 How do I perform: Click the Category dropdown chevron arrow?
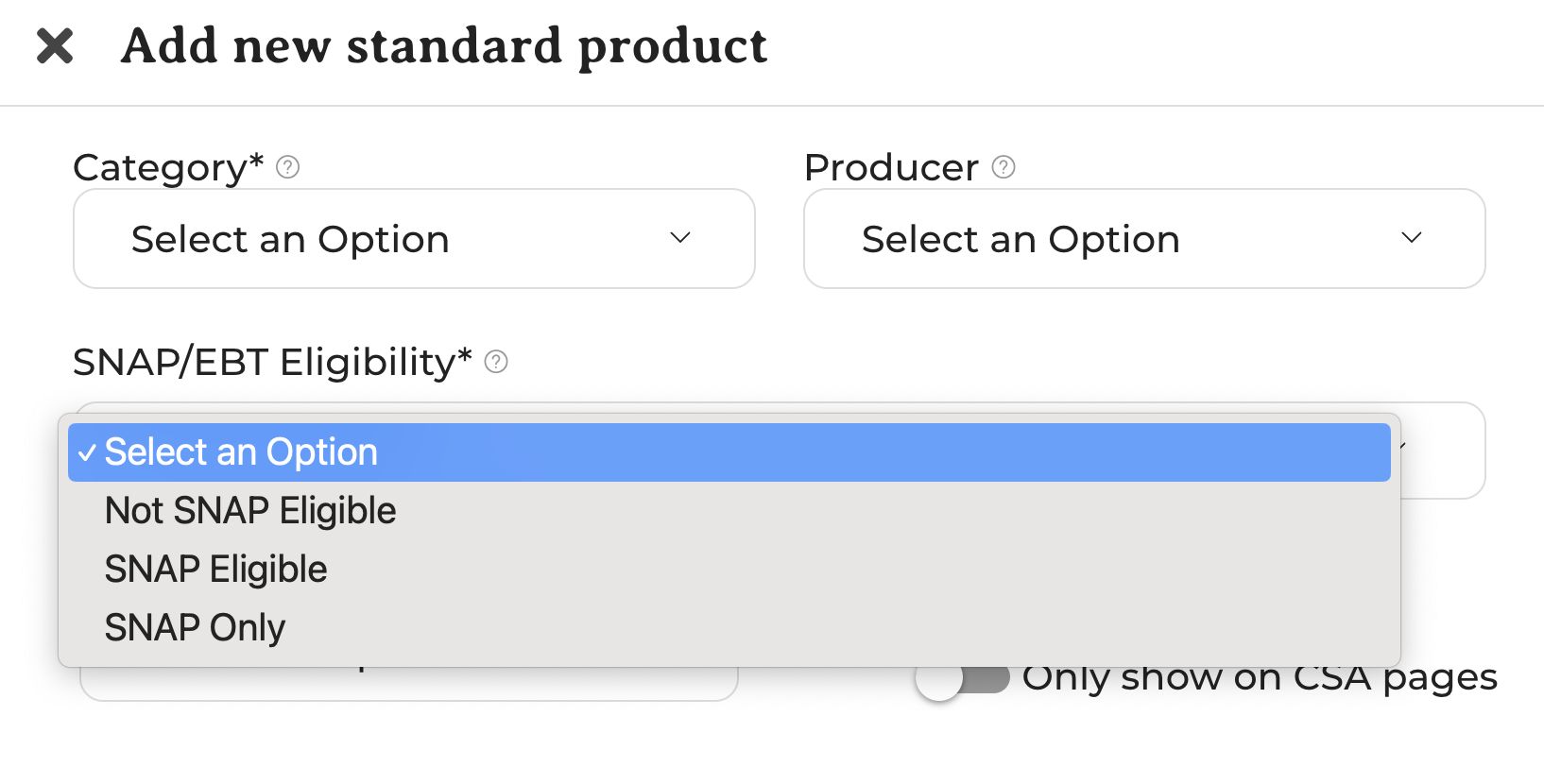tap(680, 238)
